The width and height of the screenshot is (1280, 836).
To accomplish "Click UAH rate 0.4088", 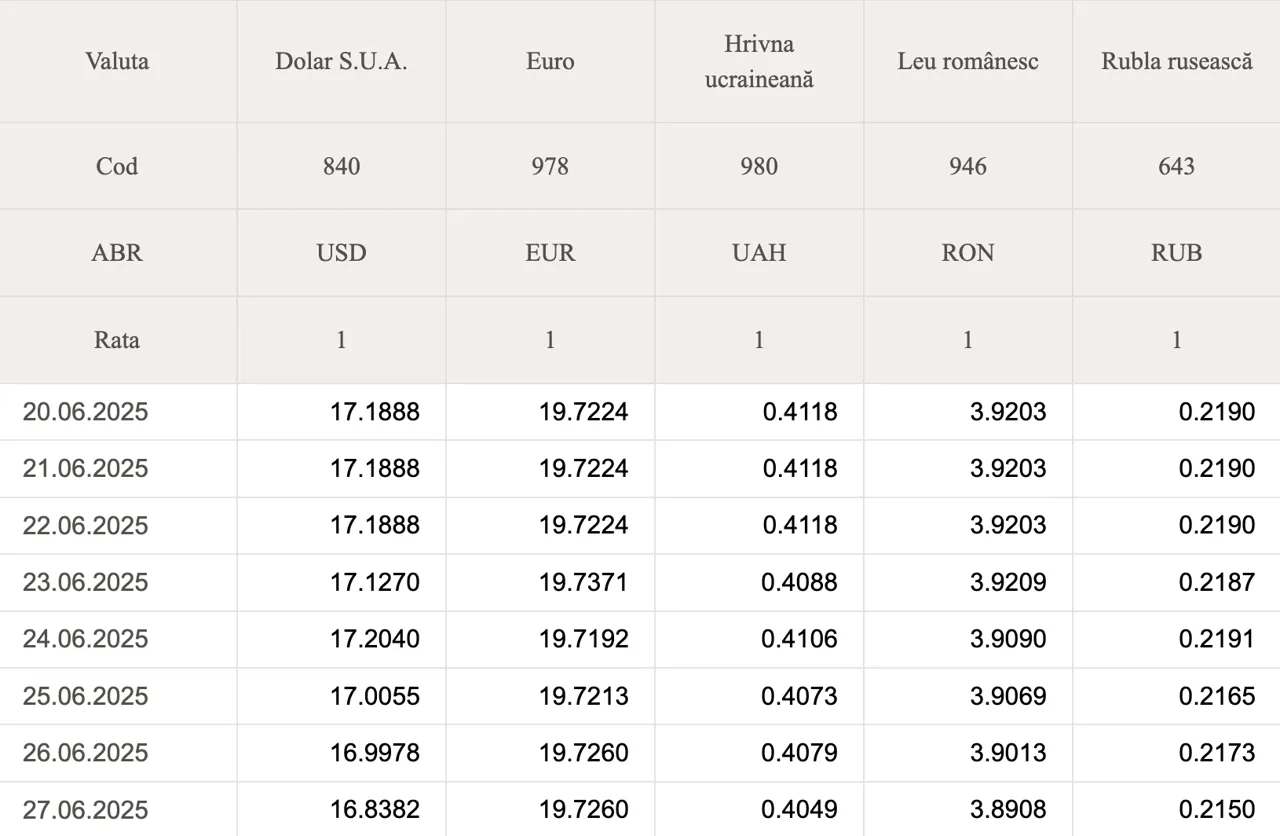I will coord(799,582).
